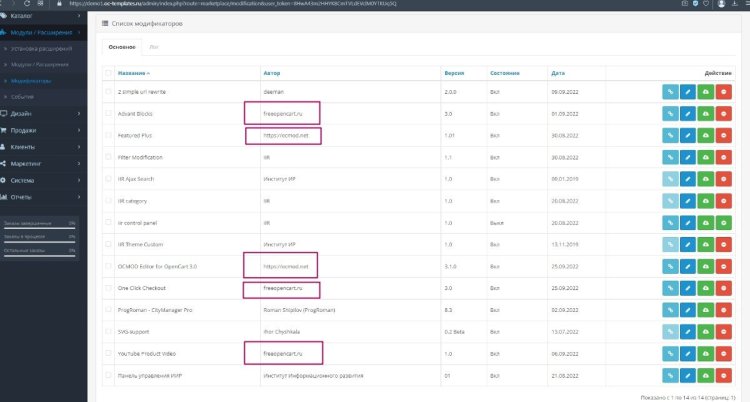Open link icon for IIR Theme Custom

pos(669,244)
